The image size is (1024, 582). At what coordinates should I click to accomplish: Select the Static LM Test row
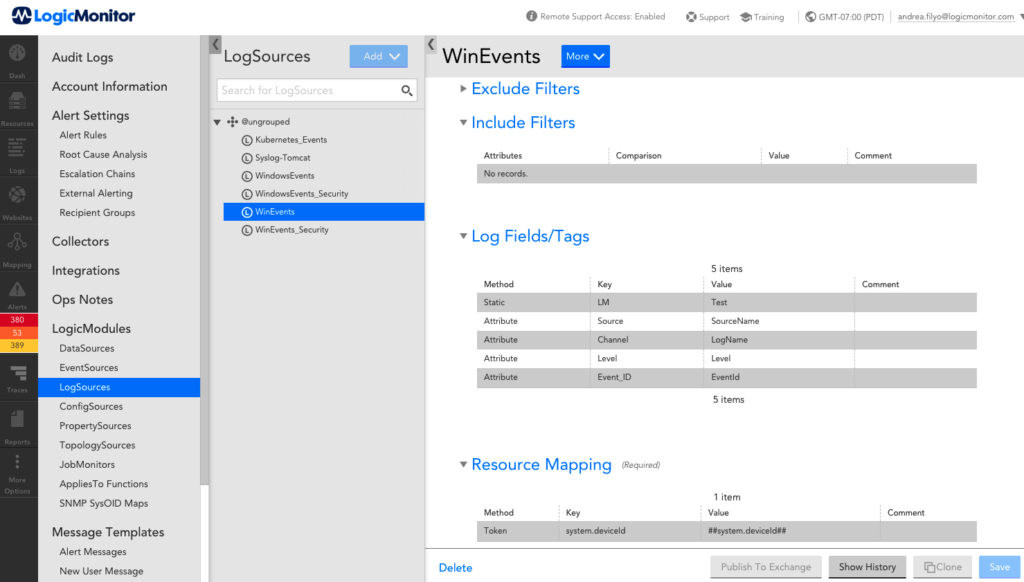726,302
